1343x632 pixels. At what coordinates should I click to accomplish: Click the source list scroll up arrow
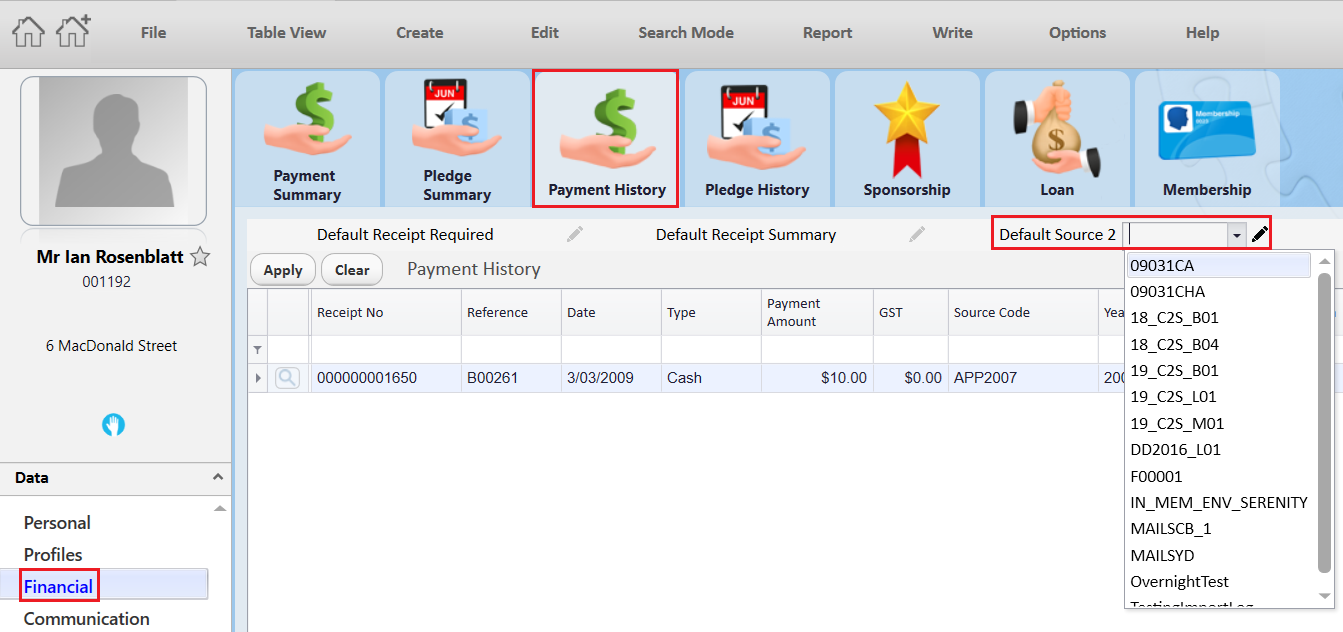(x=1325, y=261)
